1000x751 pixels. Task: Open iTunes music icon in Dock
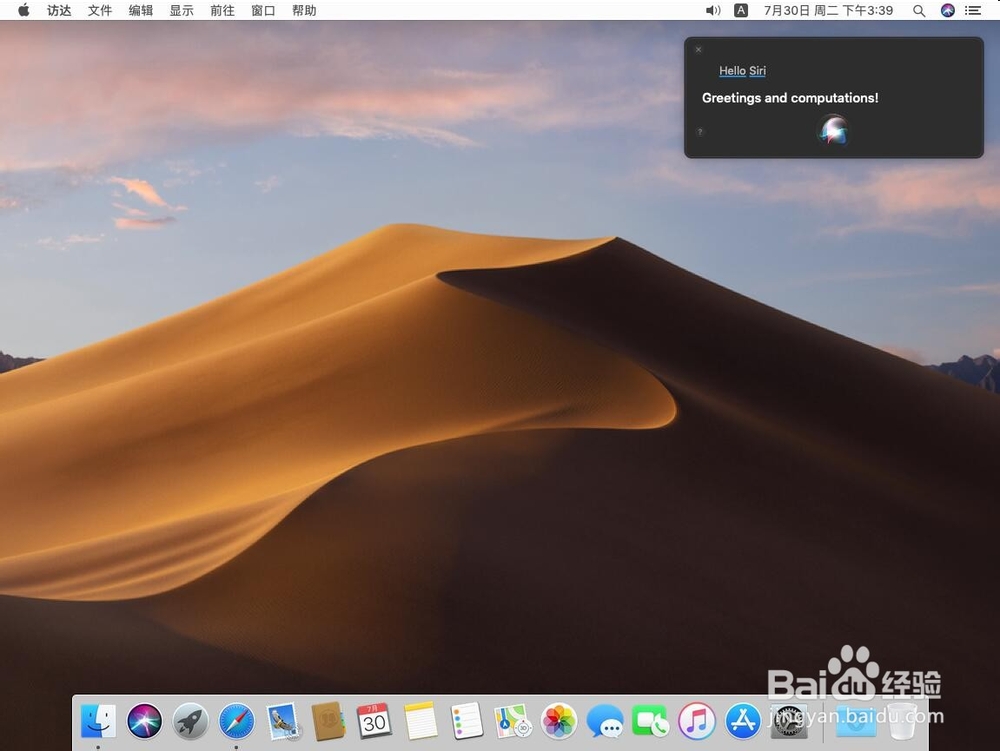coord(696,721)
